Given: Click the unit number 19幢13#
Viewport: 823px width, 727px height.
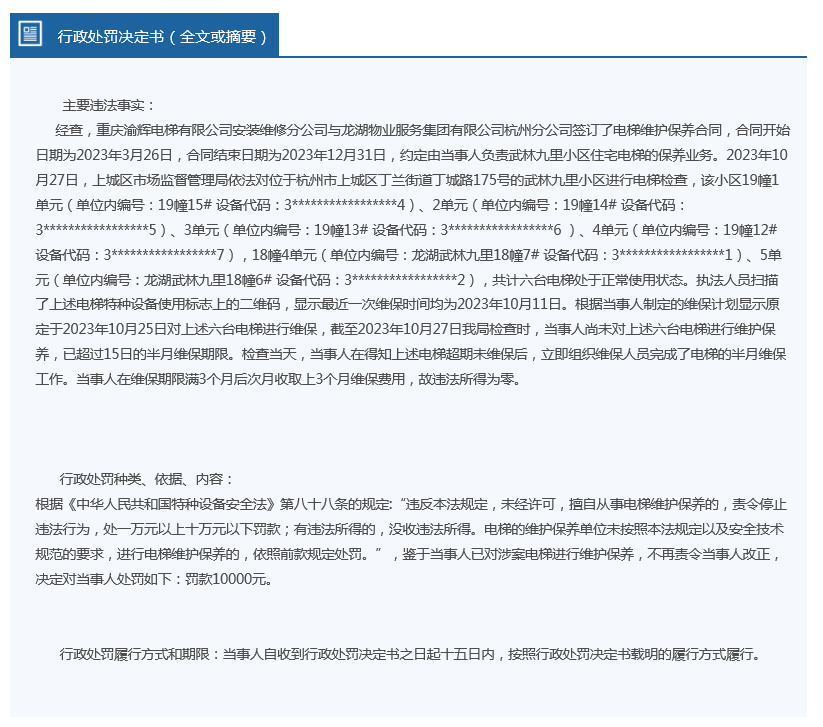Looking at the screenshot, I should [x=341, y=230].
